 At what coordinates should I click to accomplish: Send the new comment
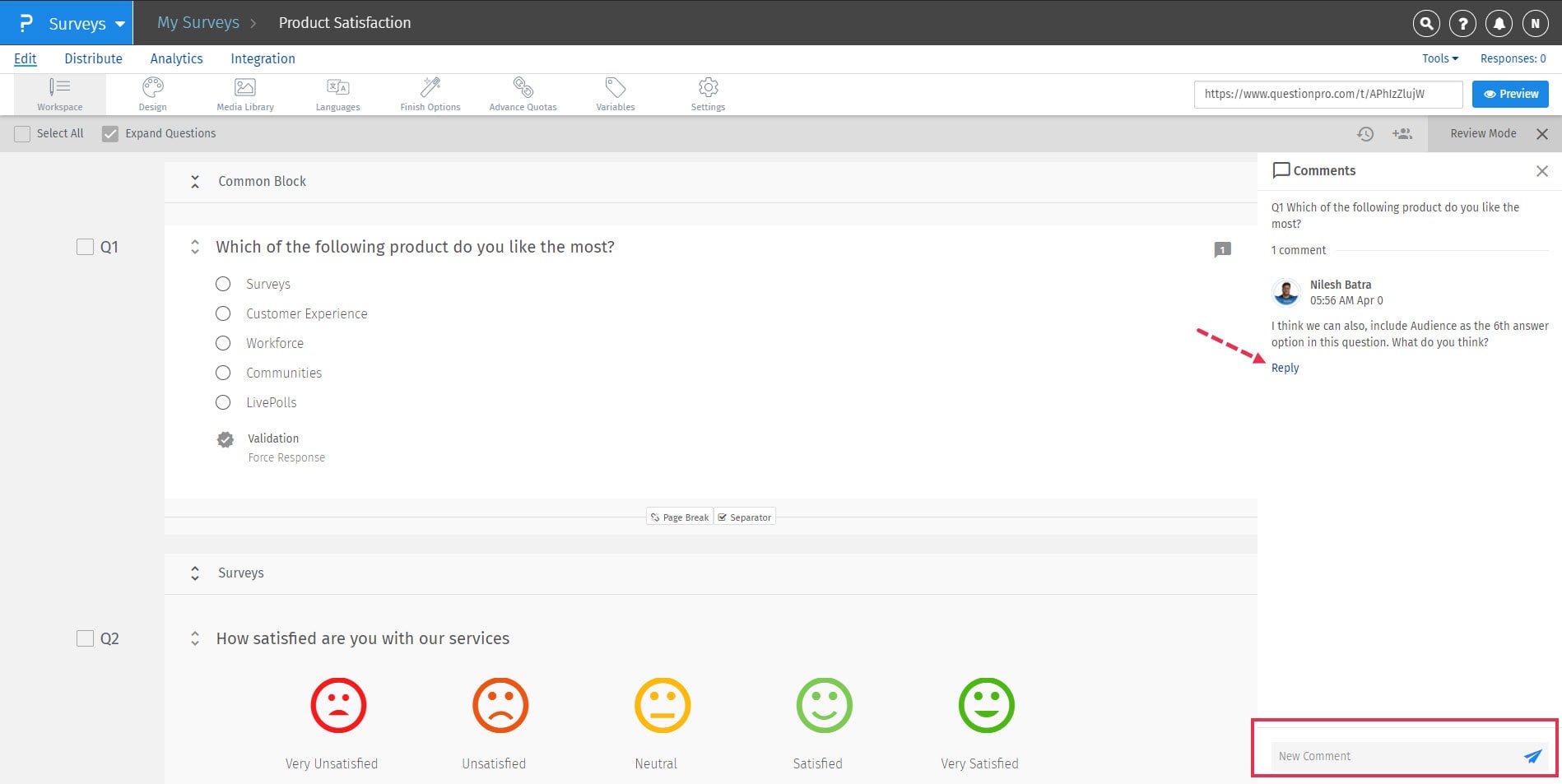1532,756
